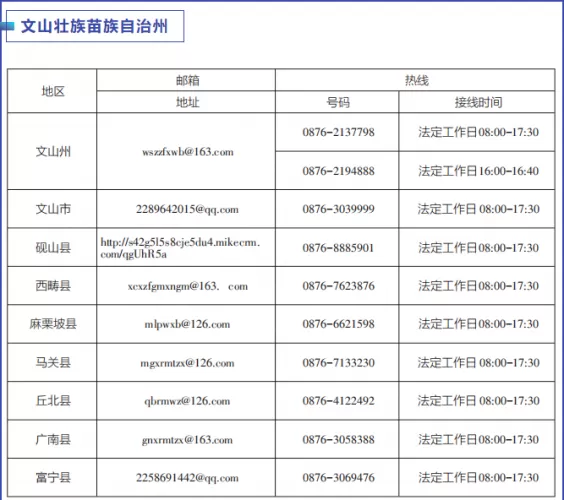Select phone number 0876-3069476
Screen dimensions: 564x500
(338, 478)
